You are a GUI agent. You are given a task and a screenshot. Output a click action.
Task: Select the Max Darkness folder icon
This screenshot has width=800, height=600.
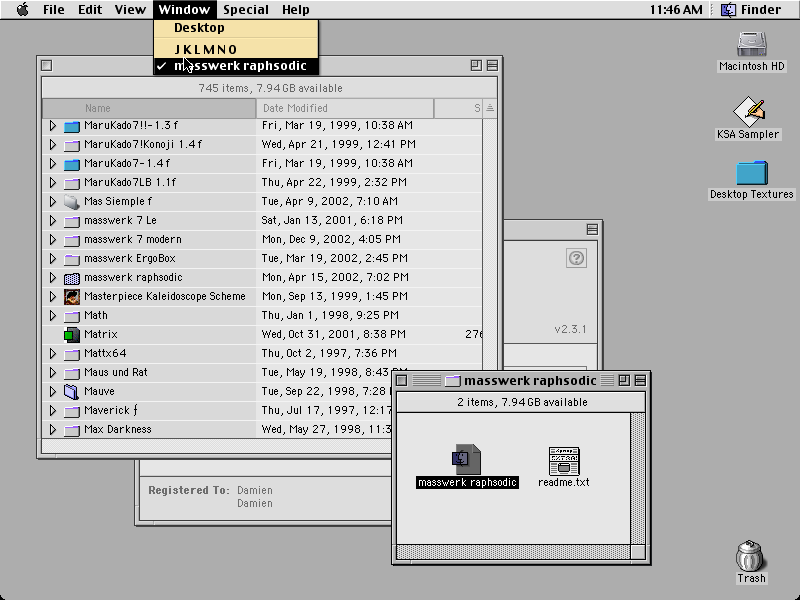(72, 430)
